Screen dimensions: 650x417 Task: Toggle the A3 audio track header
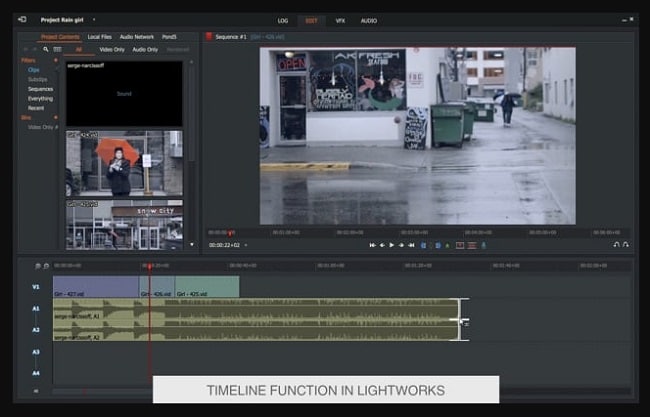[x=35, y=352]
